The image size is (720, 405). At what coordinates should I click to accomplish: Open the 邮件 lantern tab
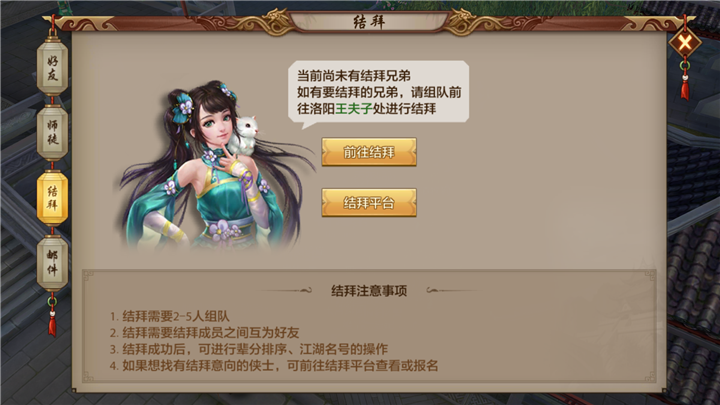[52, 263]
